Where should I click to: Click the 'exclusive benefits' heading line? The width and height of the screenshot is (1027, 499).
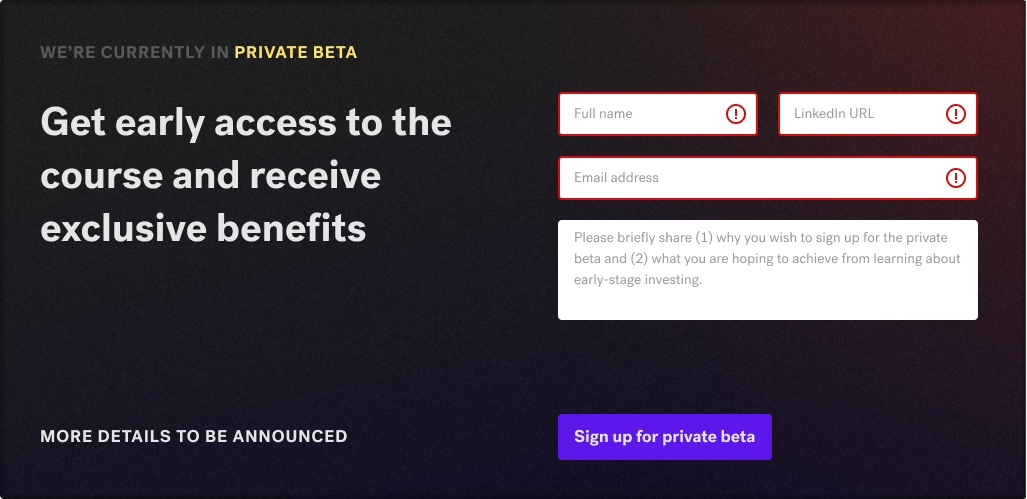click(203, 229)
